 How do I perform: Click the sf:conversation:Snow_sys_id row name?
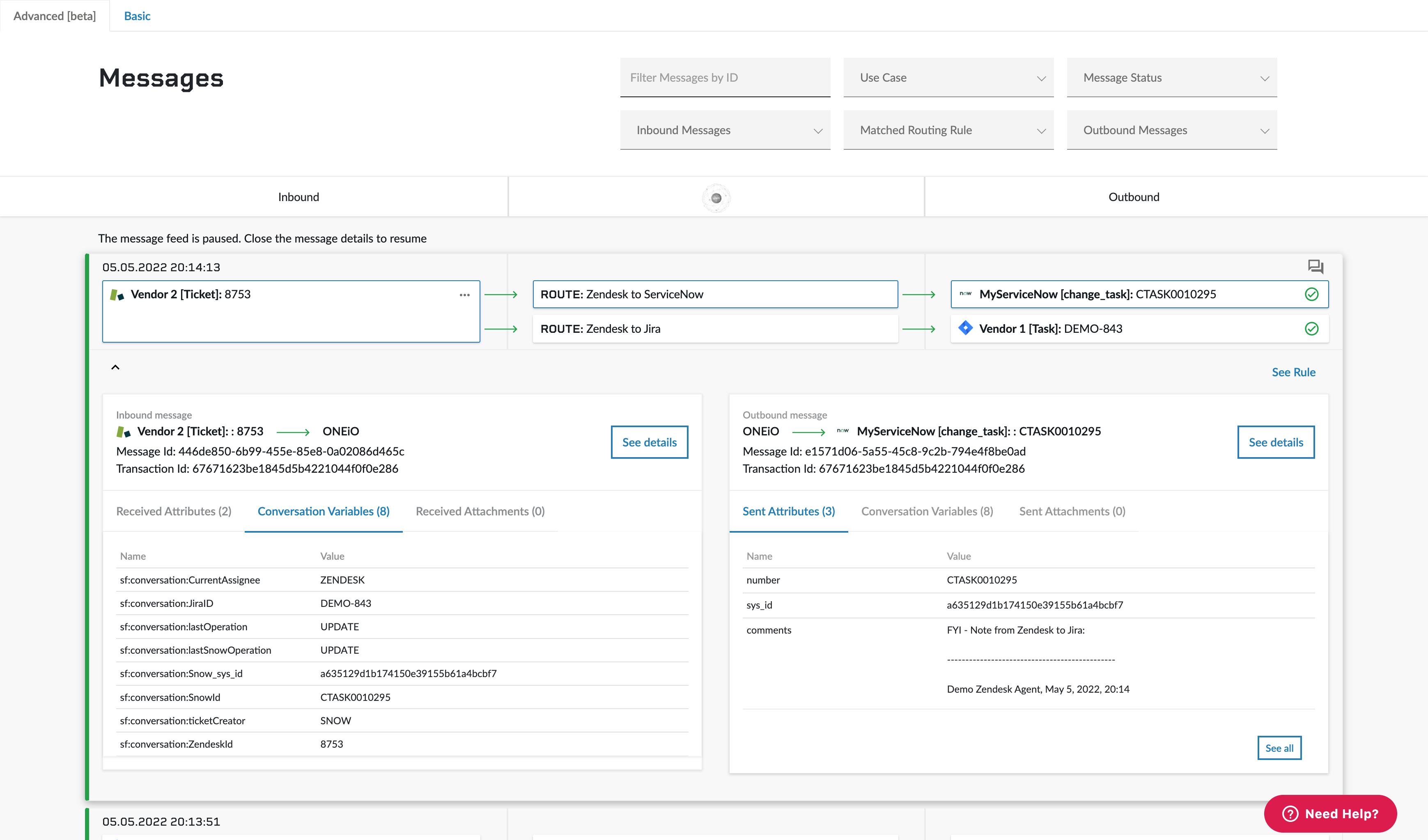181,673
